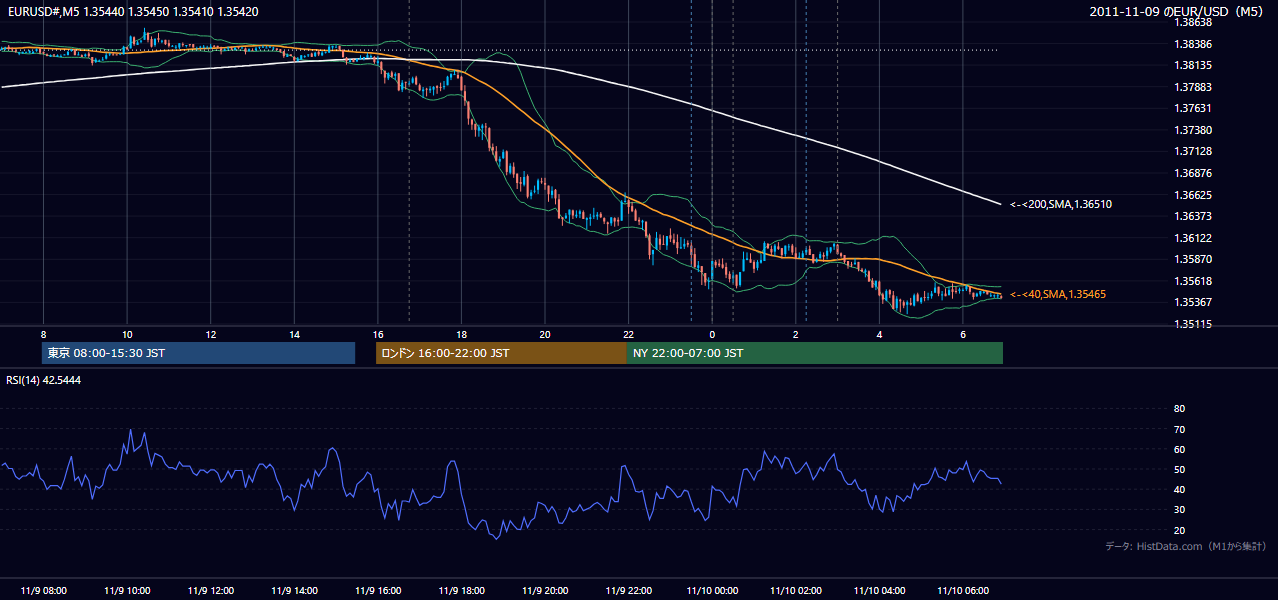Image resolution: width=1278 pixels, height=600 pixels.
Task: Click the 1.36122 price axis label
Action: click(x=1193, y=238)
